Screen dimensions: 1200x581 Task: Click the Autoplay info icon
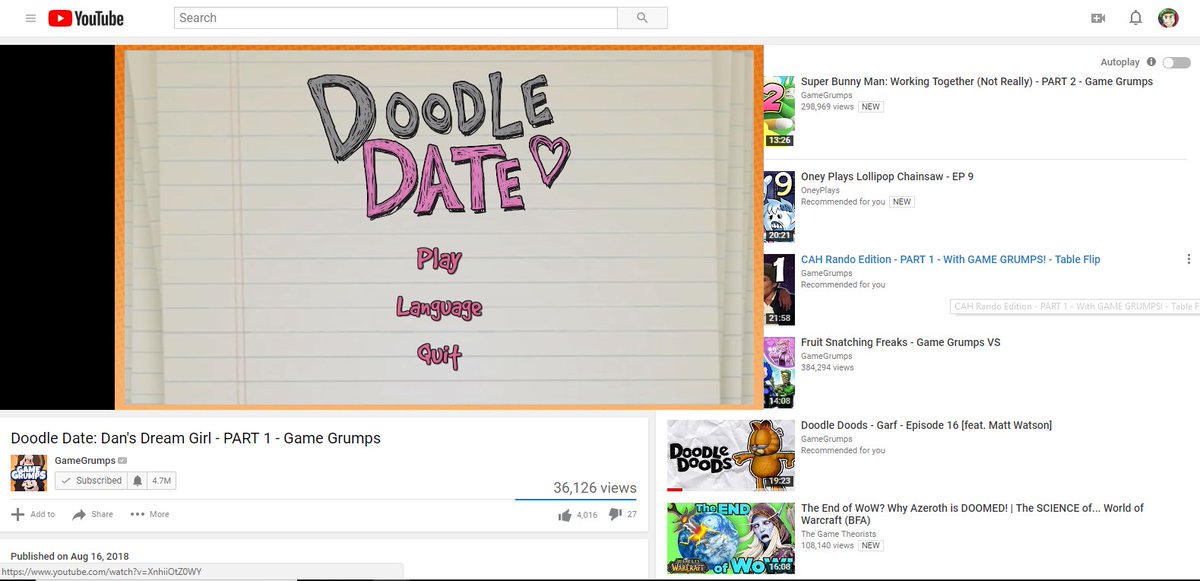1151,62
